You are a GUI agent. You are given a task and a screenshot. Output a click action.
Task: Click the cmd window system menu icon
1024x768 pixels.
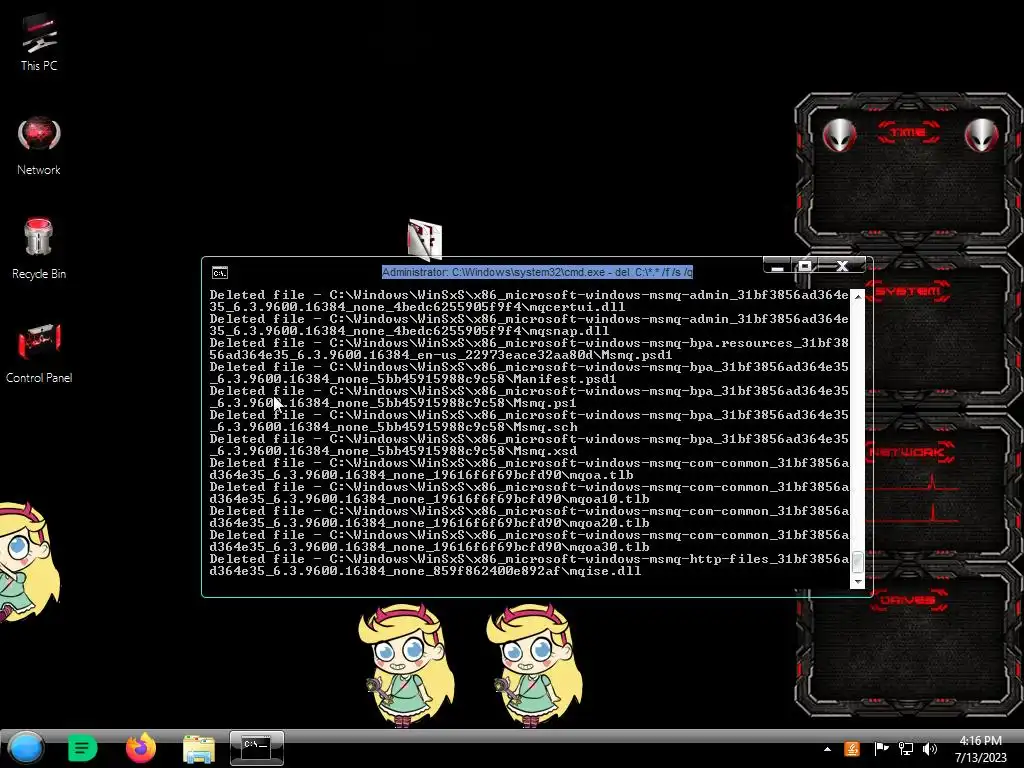[220, 272]
